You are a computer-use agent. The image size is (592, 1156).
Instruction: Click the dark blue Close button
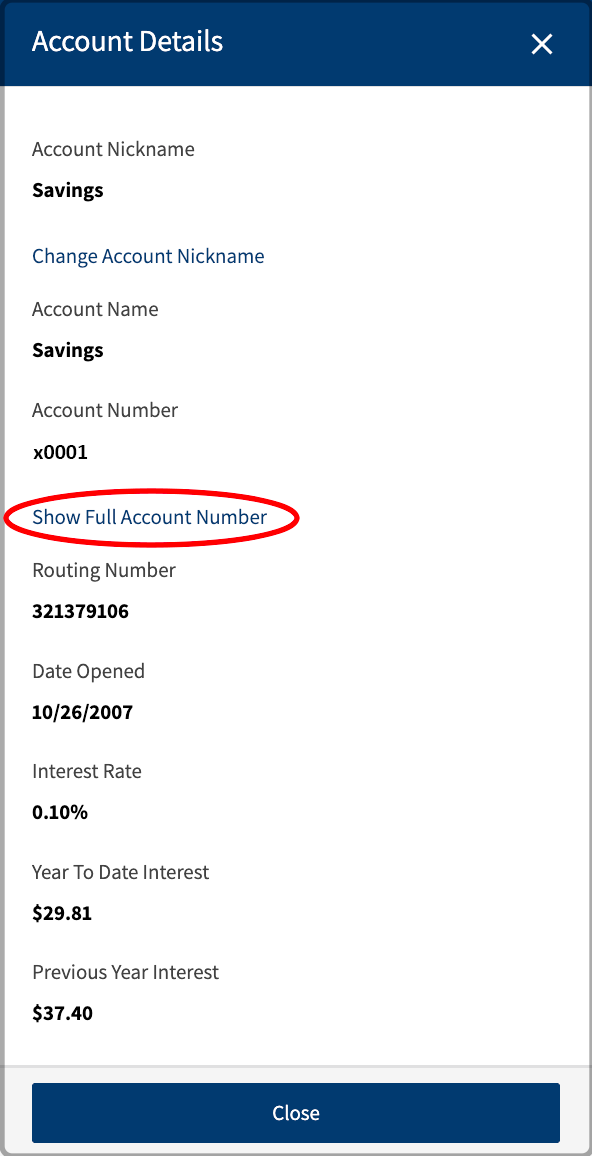tap(296, 1112)
